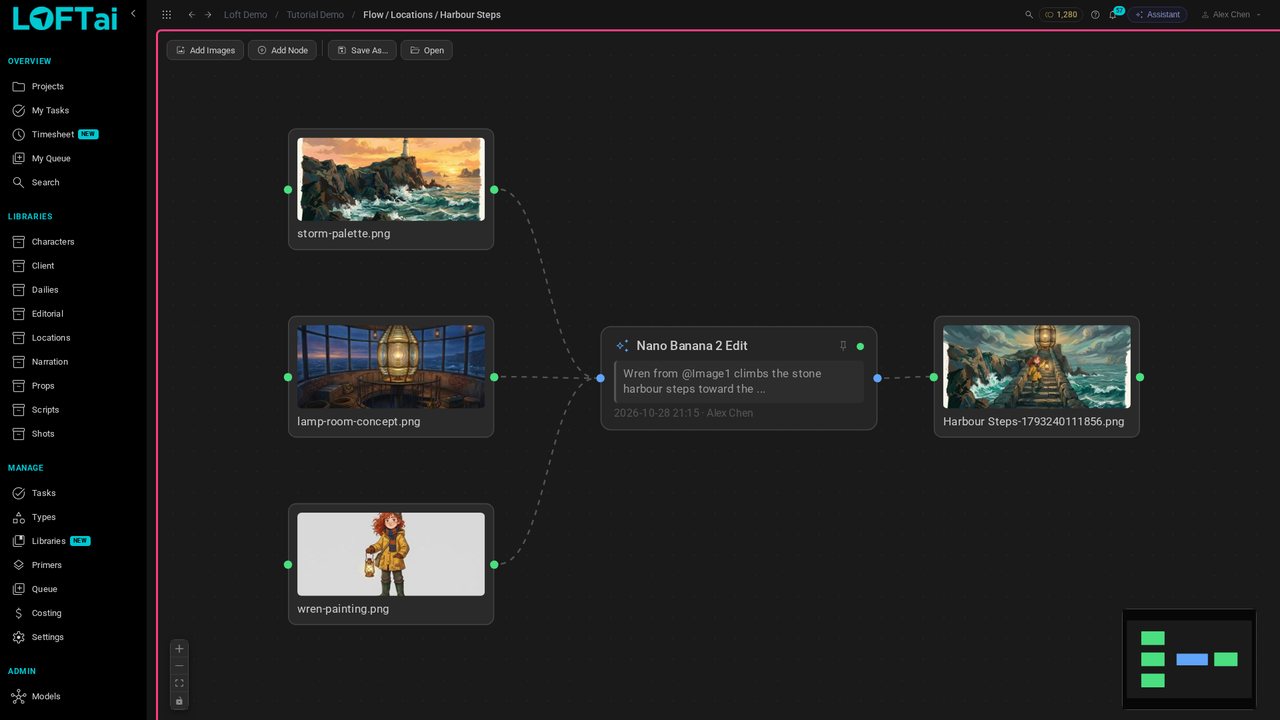Select the wren-painting.png thumbnail
The width and height of the screenshot is (1280, 720).
click(x=391, y=554)
